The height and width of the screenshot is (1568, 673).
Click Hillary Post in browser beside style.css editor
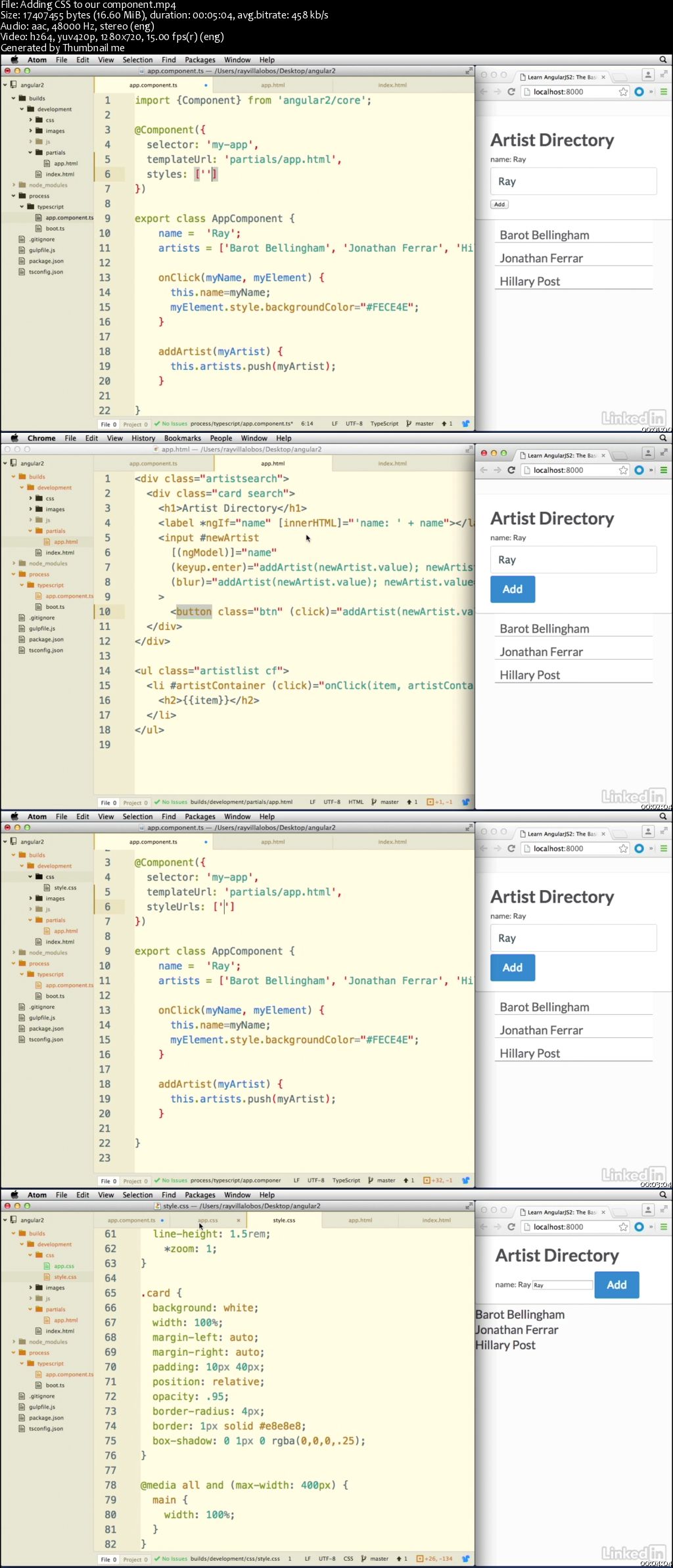[505, 1345]
